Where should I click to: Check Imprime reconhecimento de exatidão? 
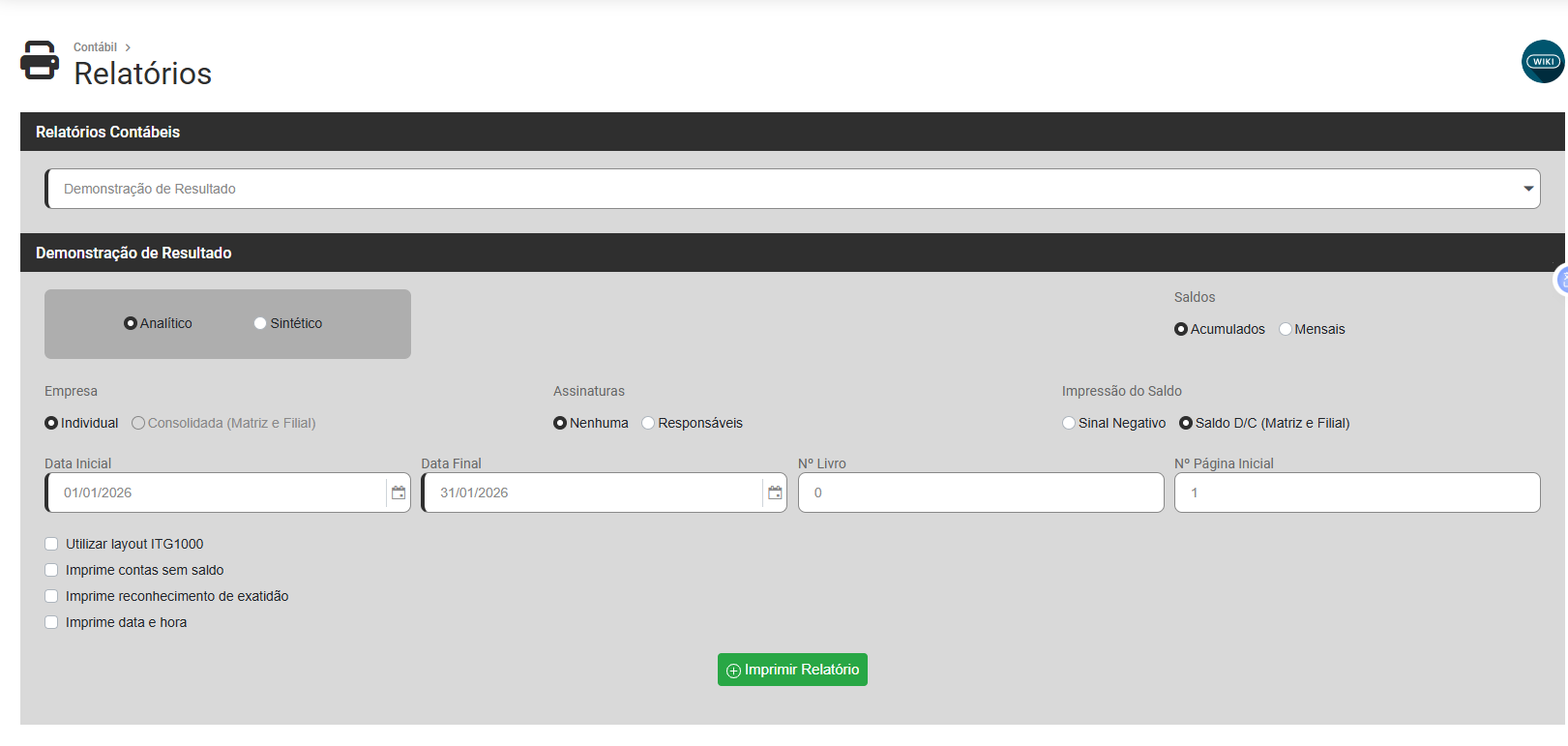(51, 596)
